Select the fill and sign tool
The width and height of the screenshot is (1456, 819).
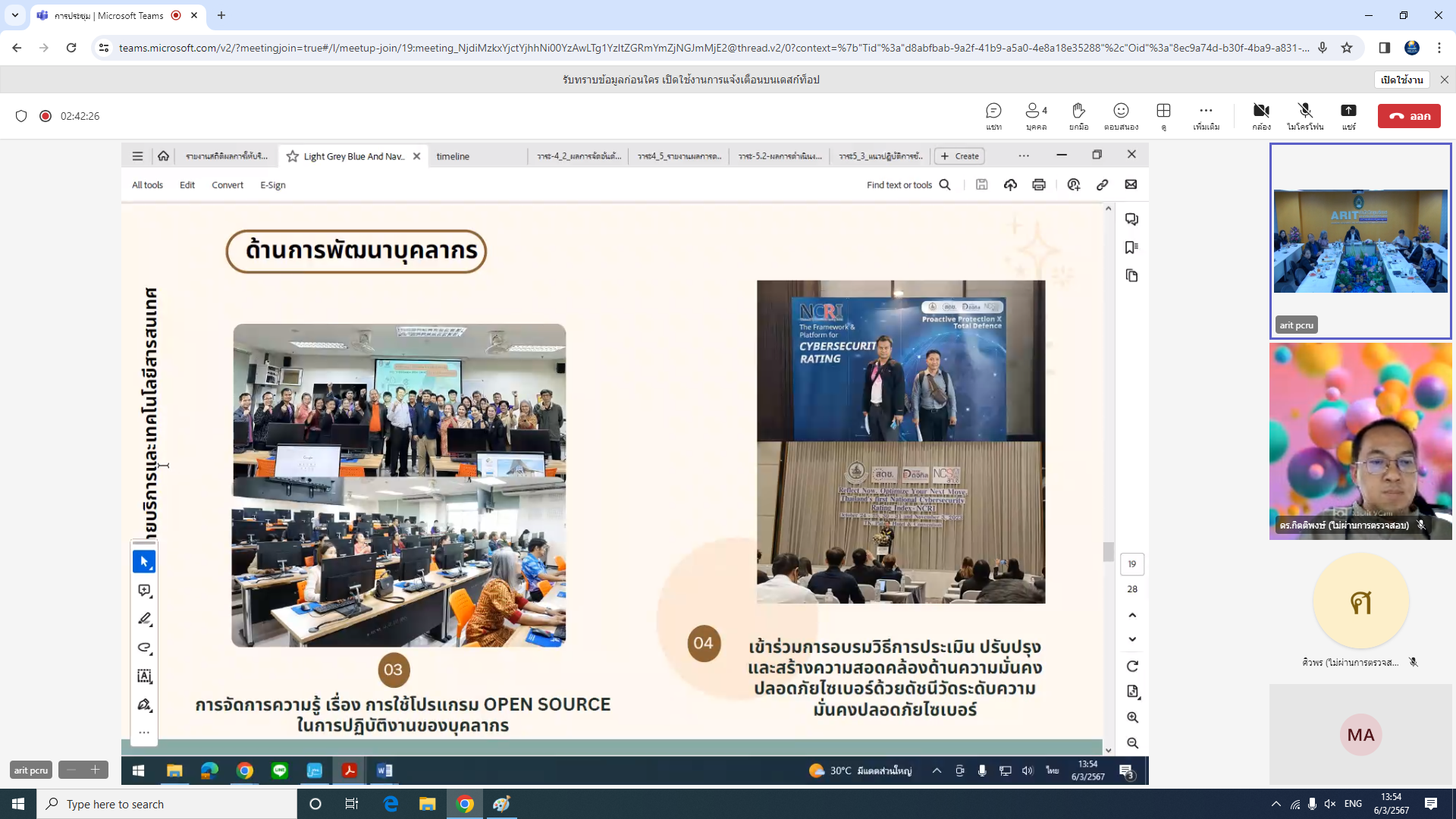(x=144, y=704)
